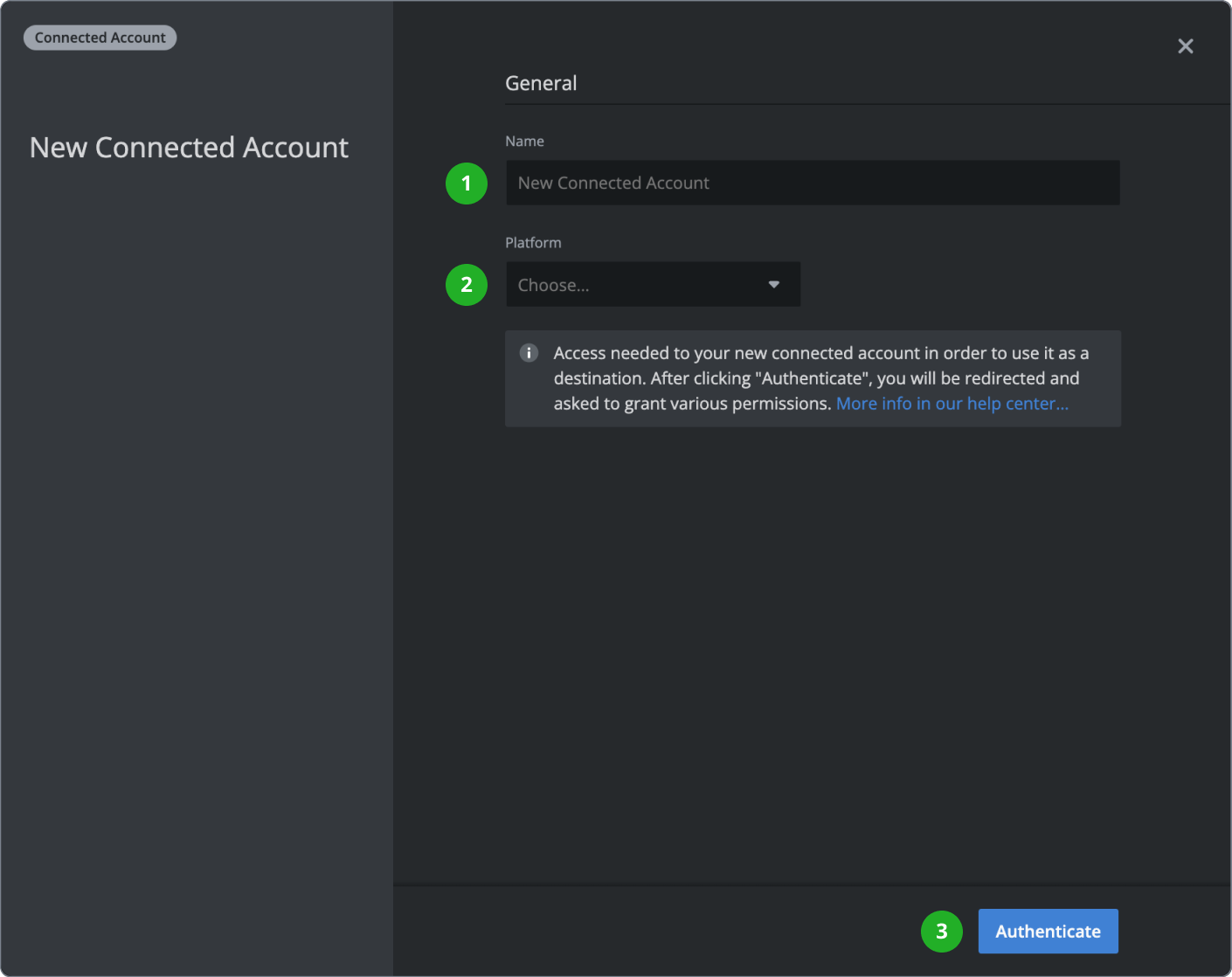Select the New Connected Account name input

click(813, 183)
